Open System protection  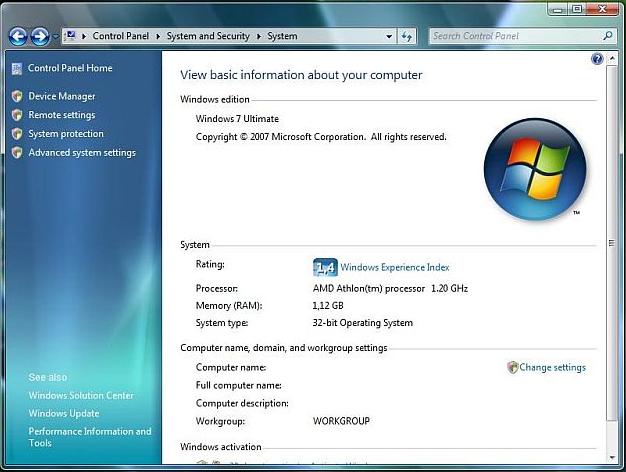pyautogui.click(x=66, y=134)
